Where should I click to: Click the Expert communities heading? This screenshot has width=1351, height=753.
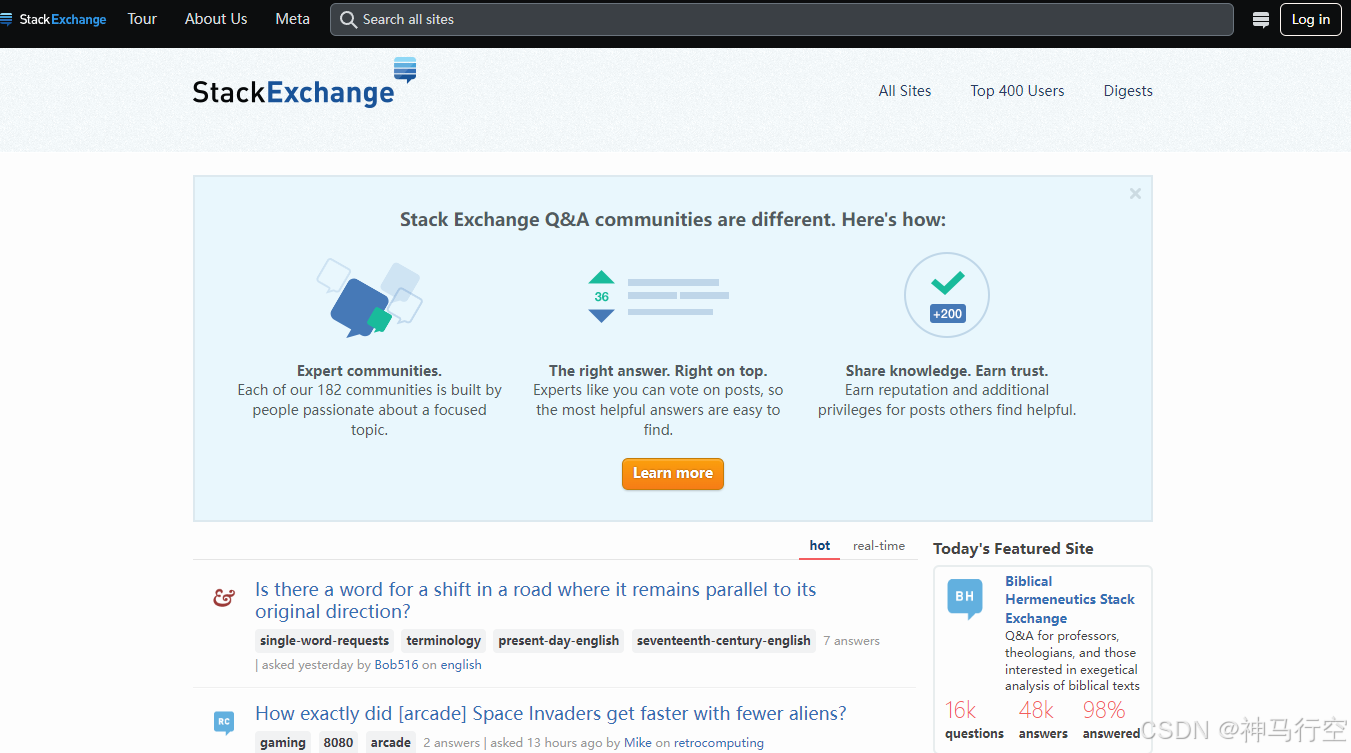pos(369,371)
